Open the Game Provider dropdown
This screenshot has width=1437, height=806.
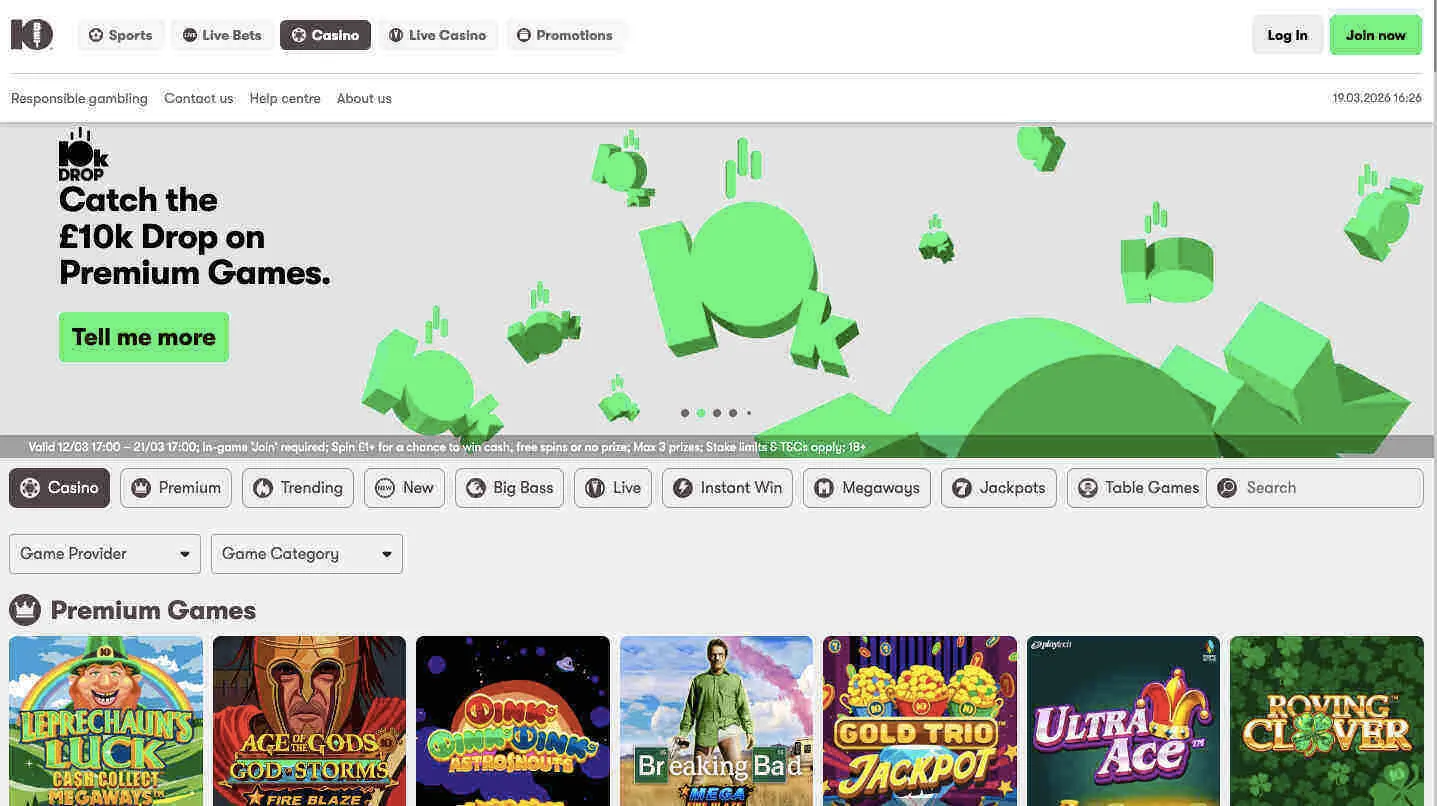(104, 553)
